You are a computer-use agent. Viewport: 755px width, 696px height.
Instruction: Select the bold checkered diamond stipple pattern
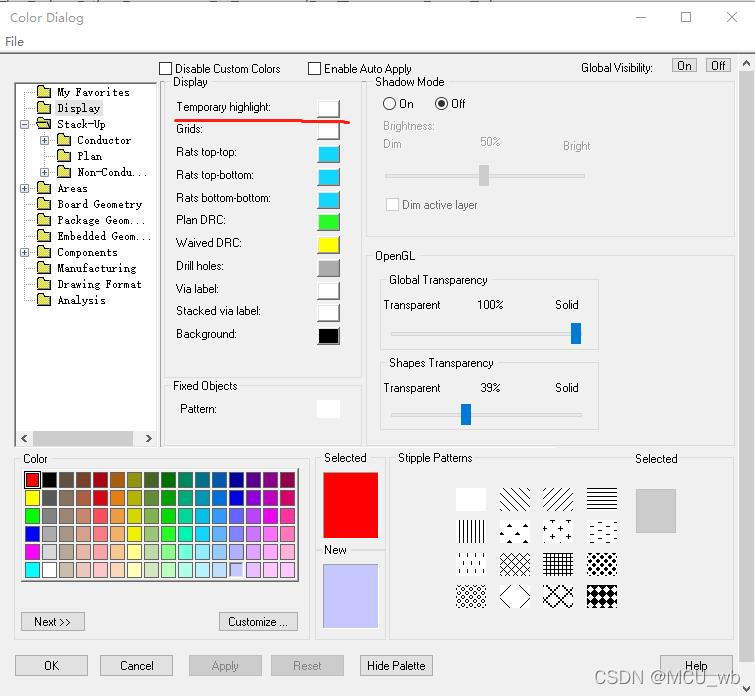pos(602,596)
